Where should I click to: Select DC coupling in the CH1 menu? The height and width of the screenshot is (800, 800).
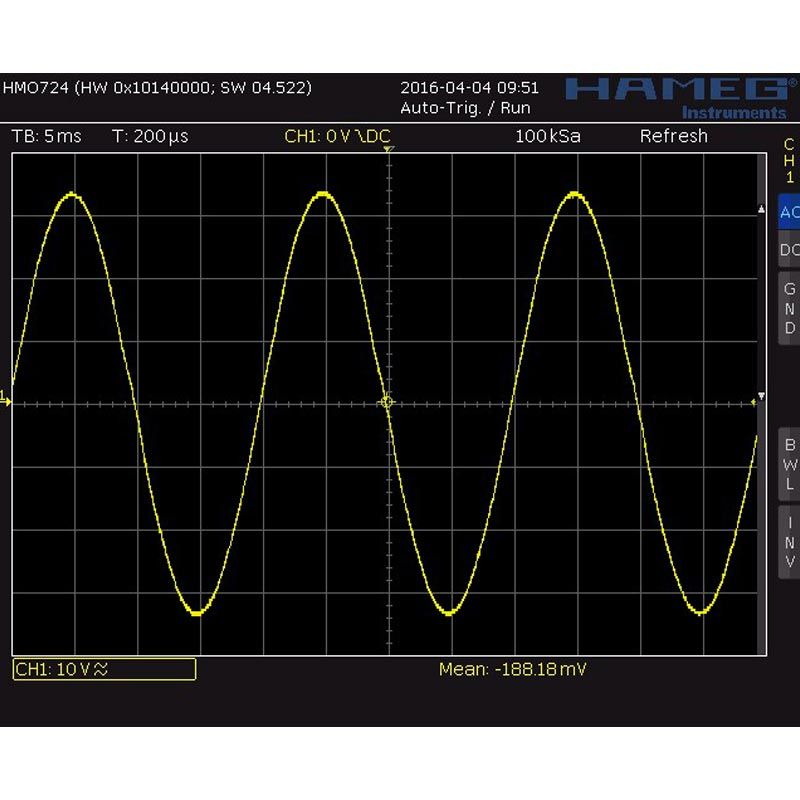coord(789,250)
